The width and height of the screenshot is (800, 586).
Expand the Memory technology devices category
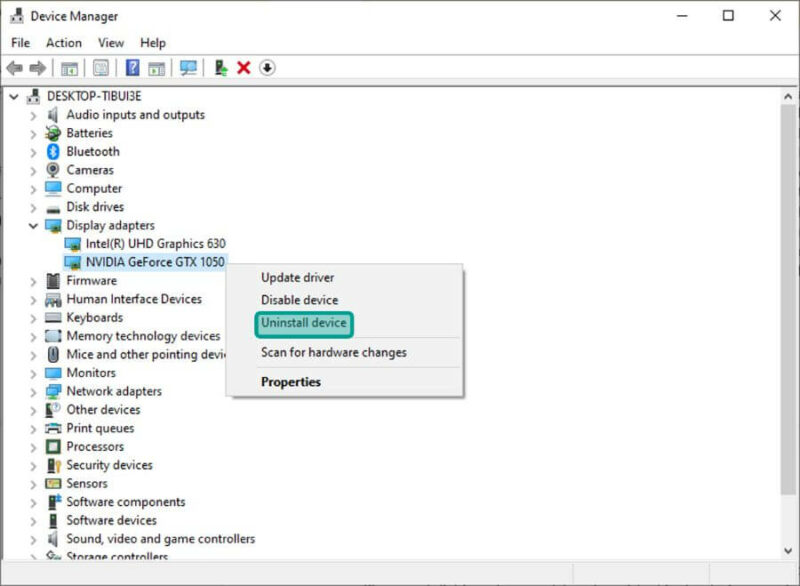(x=33, y=337)
